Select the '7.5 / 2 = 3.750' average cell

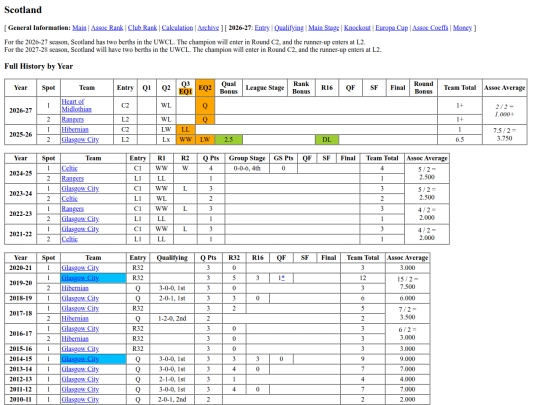pos(505,134)
